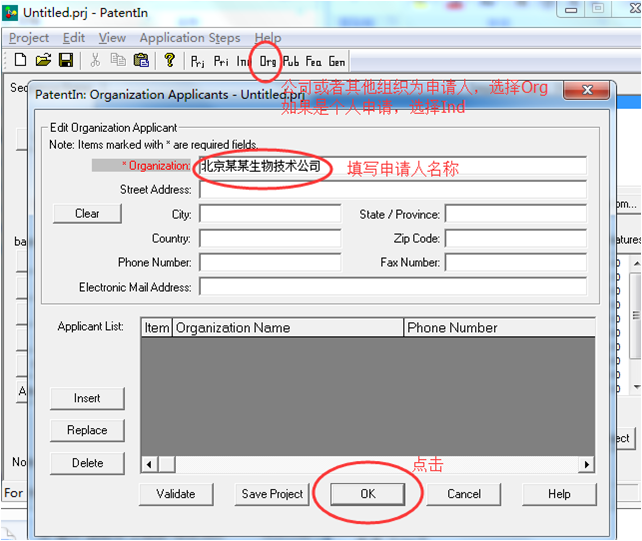Click the Save Project button
This screenshot has width=642, height=541.
coord(272,494)
